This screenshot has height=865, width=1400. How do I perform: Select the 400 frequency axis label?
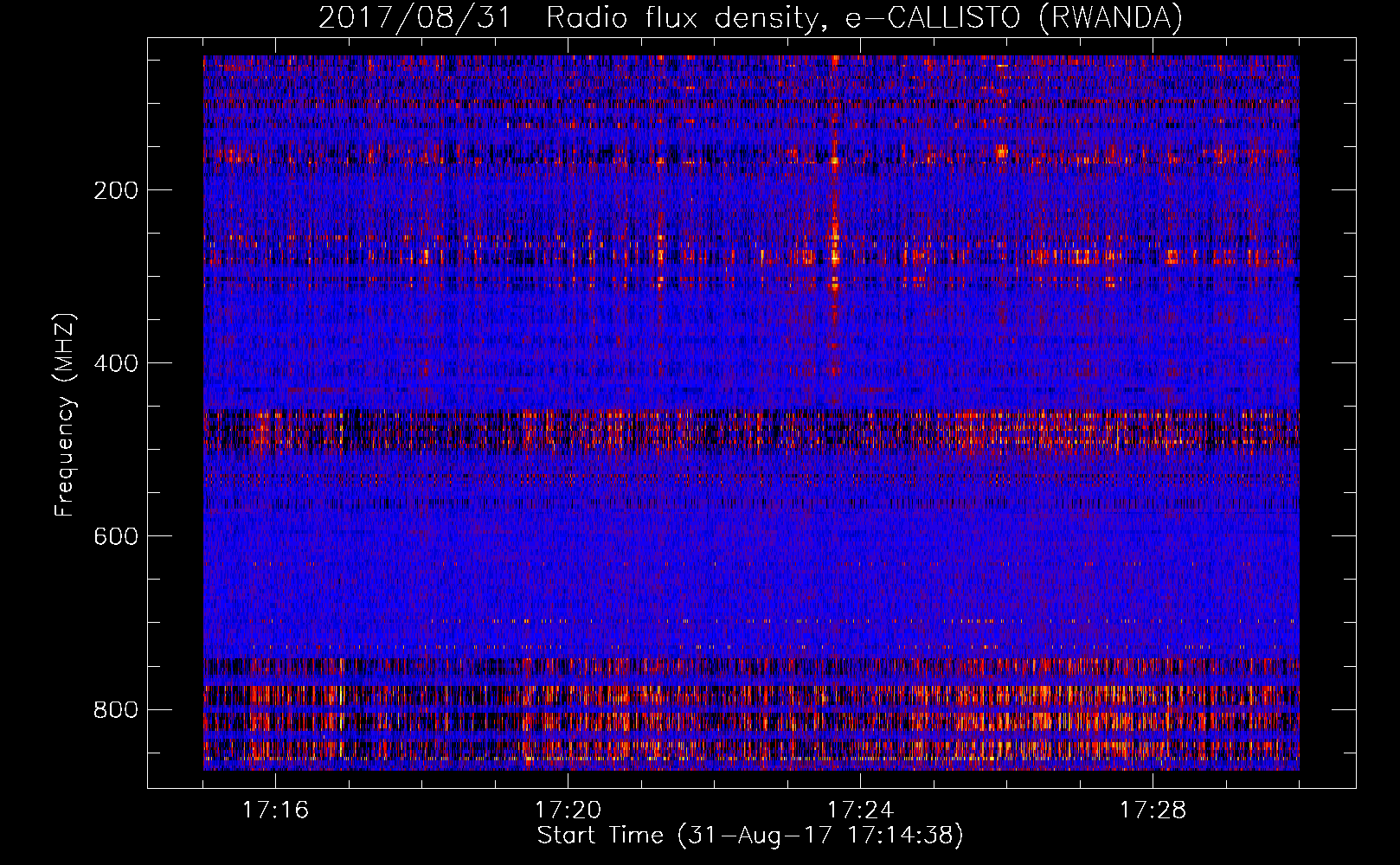point(116,363)
